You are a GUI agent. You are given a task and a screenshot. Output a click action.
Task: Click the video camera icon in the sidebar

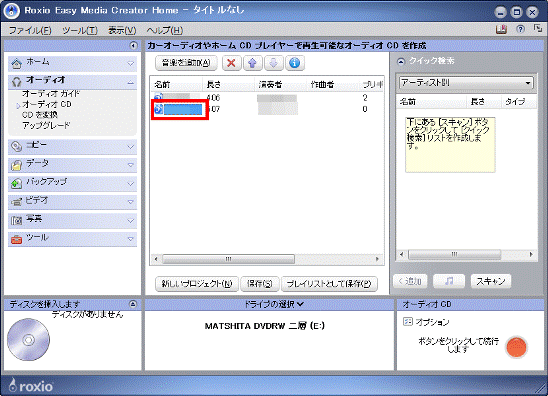(16, 202)
